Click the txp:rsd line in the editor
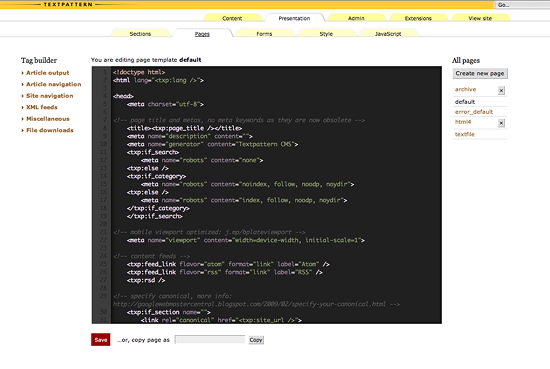 (146, 280)
